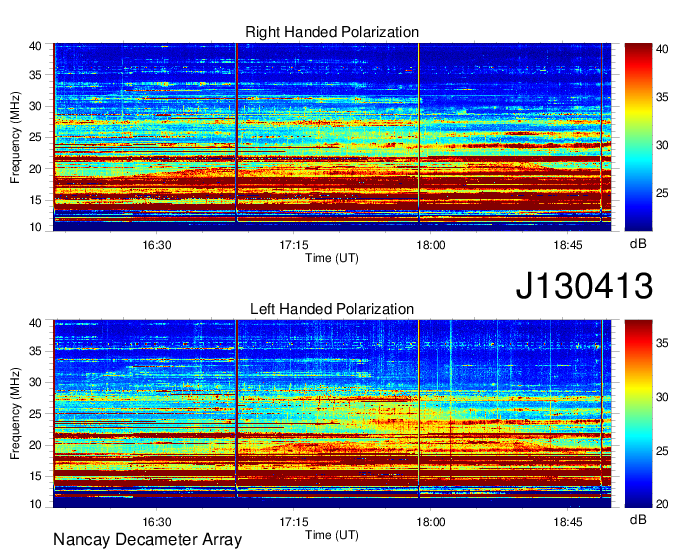Viewport: 680px width, 552px height.
Task: Click the bottom plot's 'Frequency (MHz)' axis label
Action: click(x=15, y=414)
